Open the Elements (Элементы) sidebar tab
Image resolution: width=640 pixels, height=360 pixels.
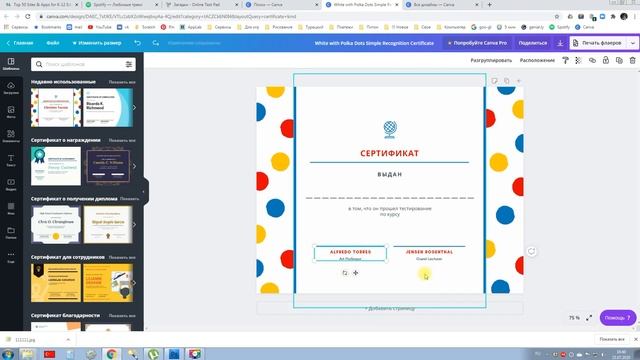point(11,136)
